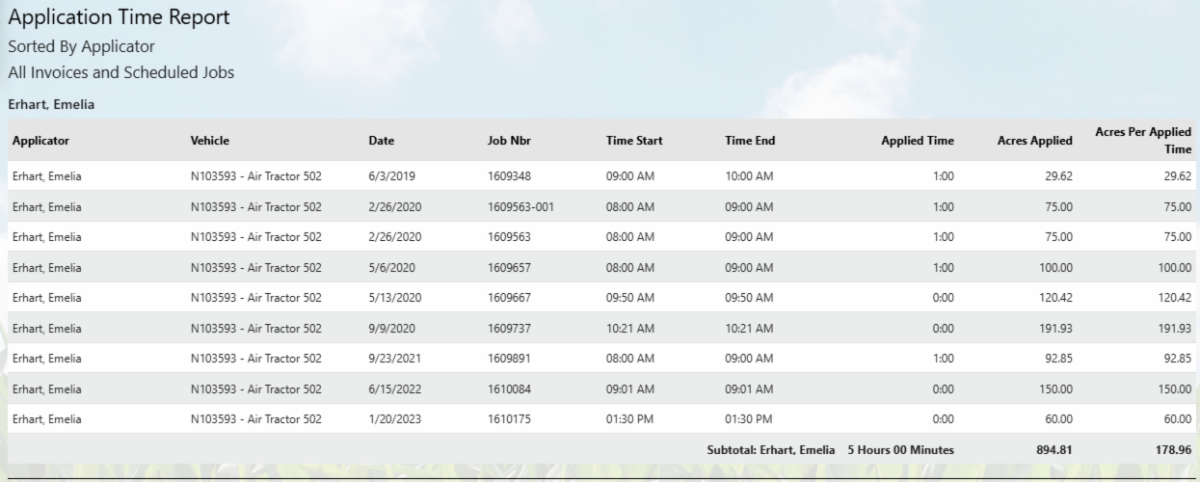The height and width of the screenshot is (482, 1200).
Task: Click the date 1/20/2023
Action: pos(394,419)
